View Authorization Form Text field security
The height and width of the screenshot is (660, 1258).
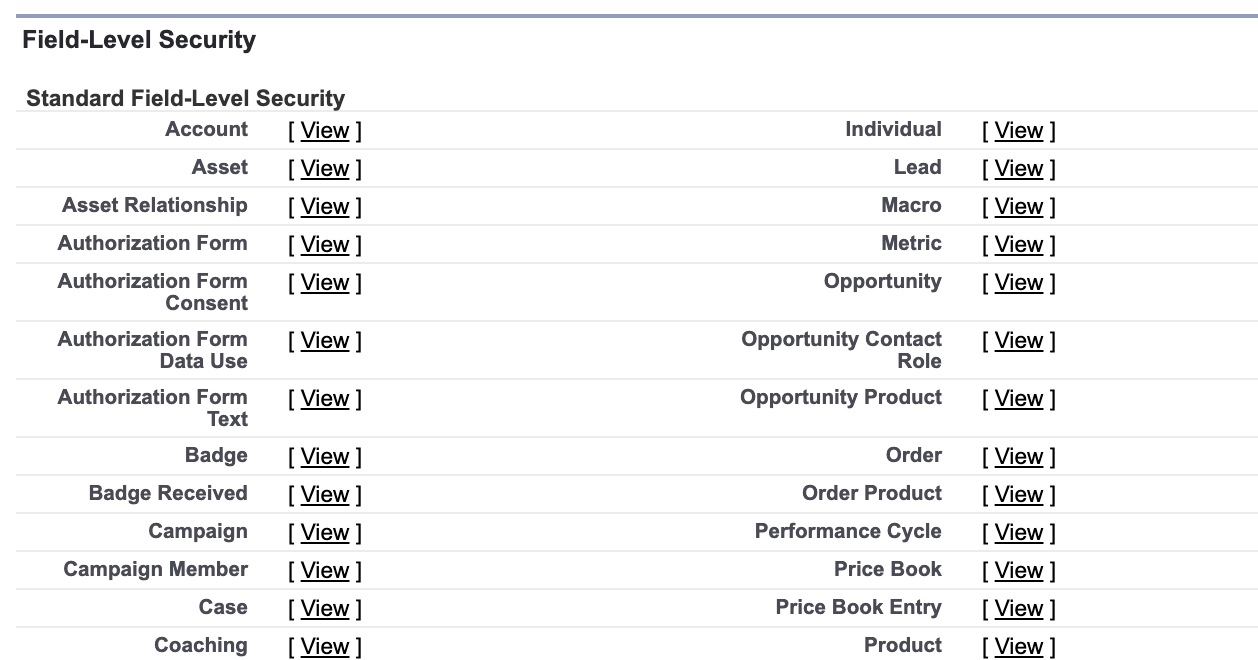pos(325,399)
